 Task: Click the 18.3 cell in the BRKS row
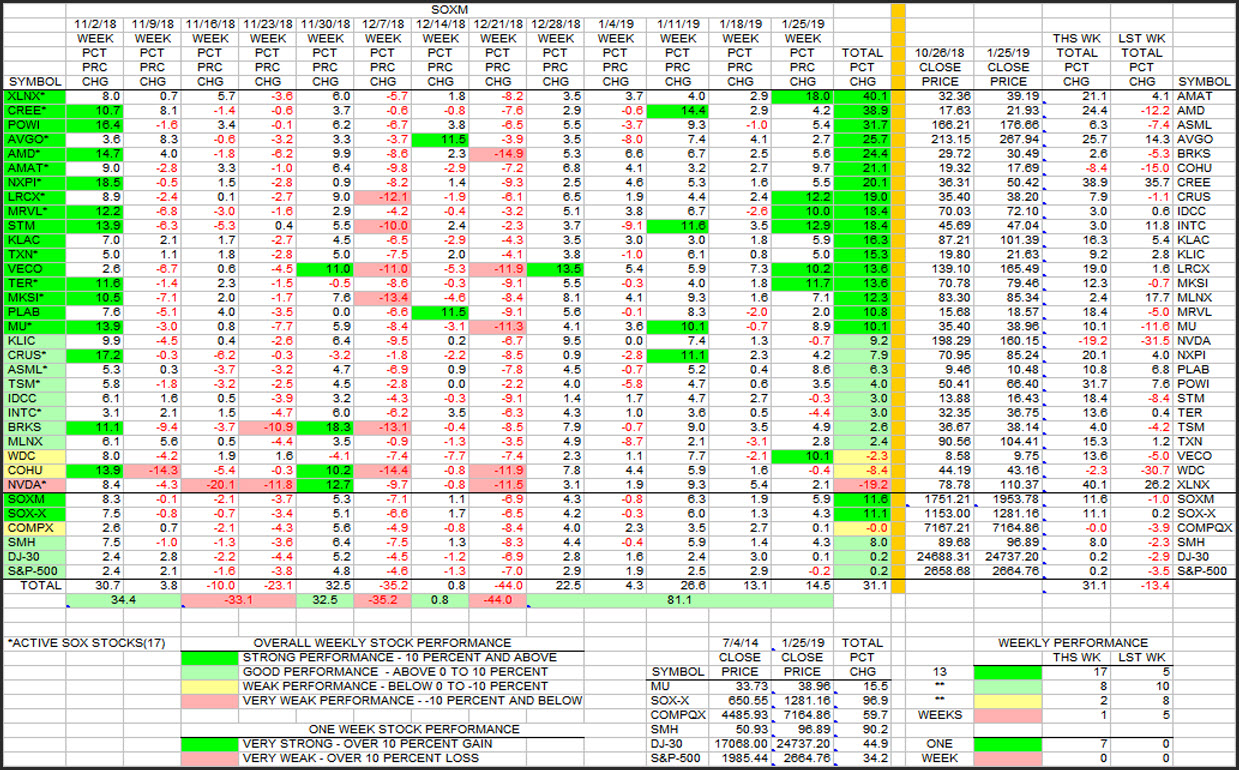click(325, 429)
